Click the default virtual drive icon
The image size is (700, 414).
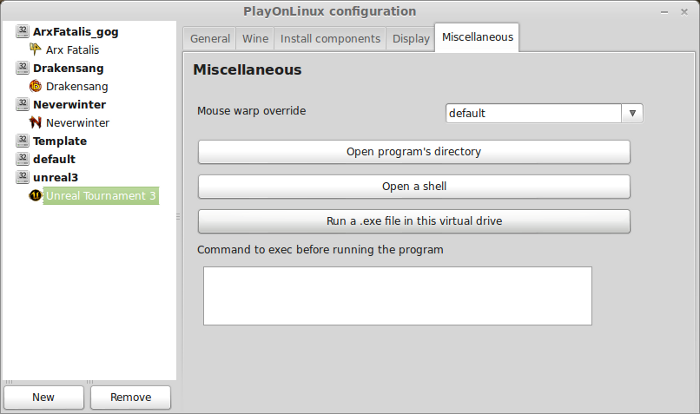click(22, 159)
